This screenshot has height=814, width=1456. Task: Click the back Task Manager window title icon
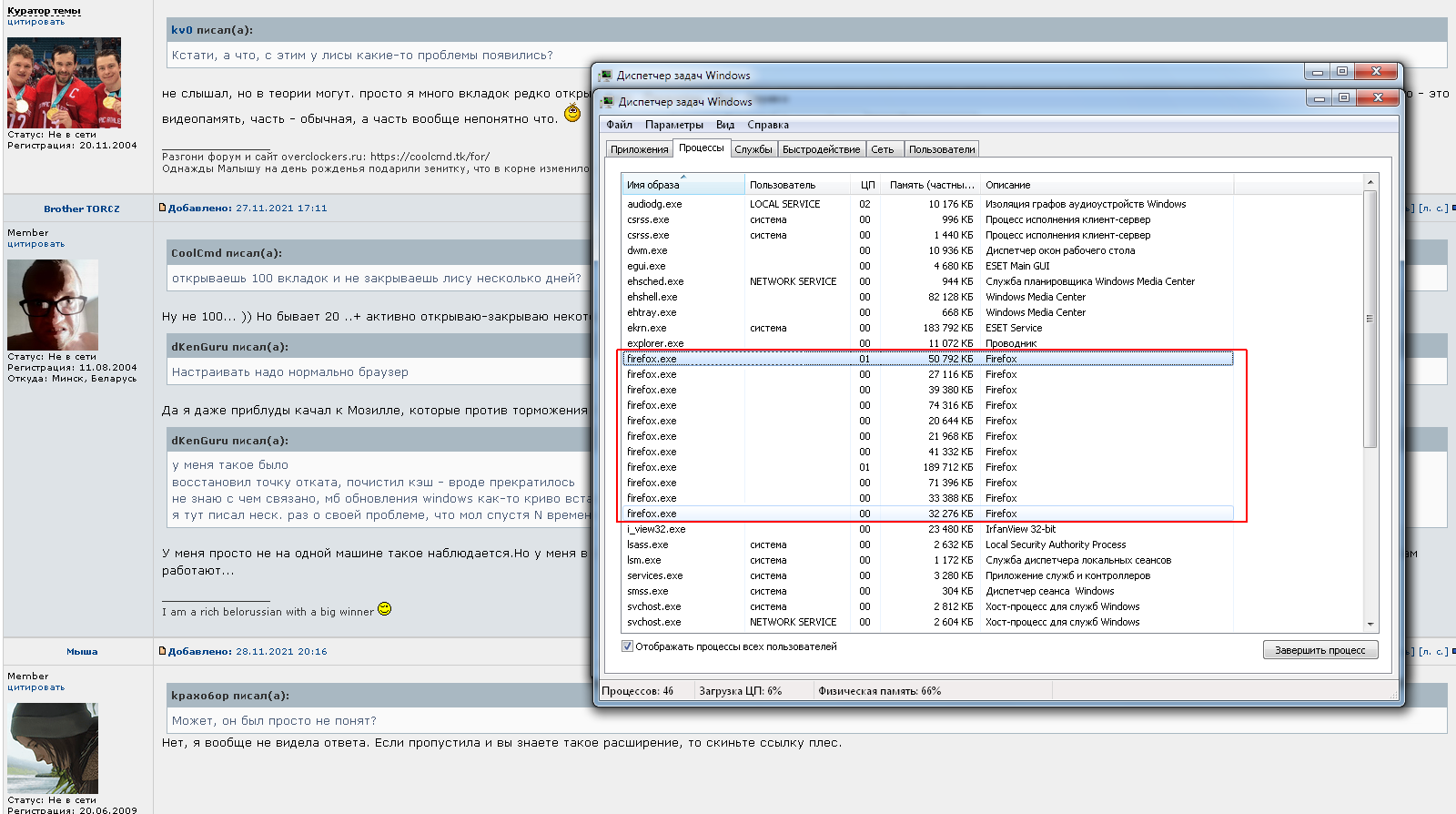pyautogui.click(x=605, y=76)
